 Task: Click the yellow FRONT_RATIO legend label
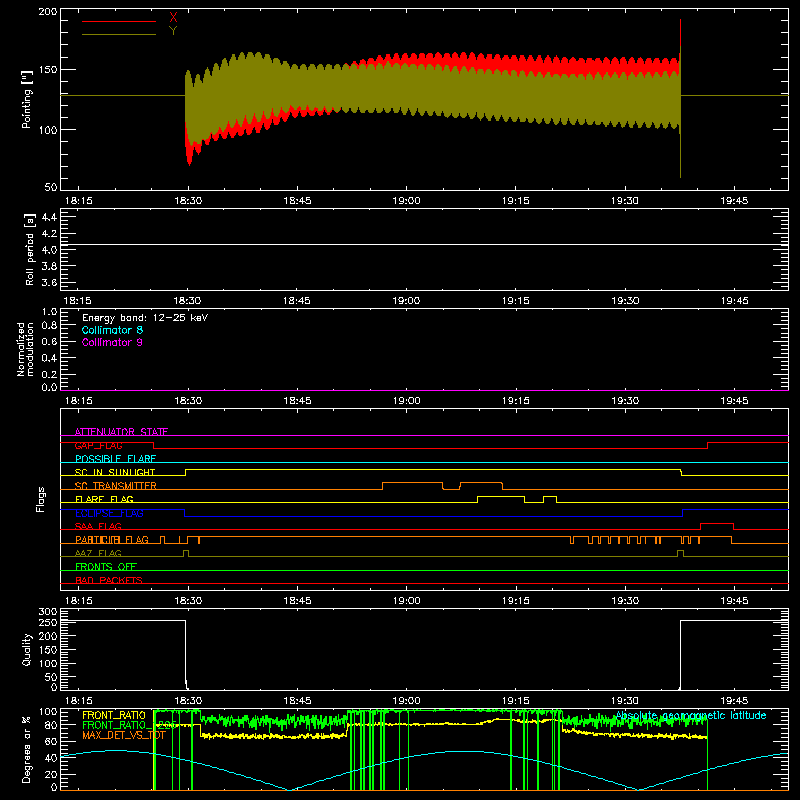tap(114, 715)
